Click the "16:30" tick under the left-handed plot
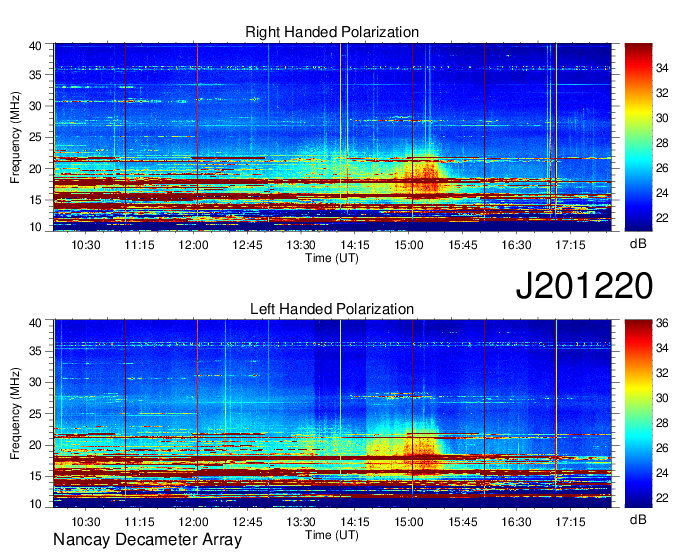The width and height of the screenshot is (680, 552). tap(517, 522)
